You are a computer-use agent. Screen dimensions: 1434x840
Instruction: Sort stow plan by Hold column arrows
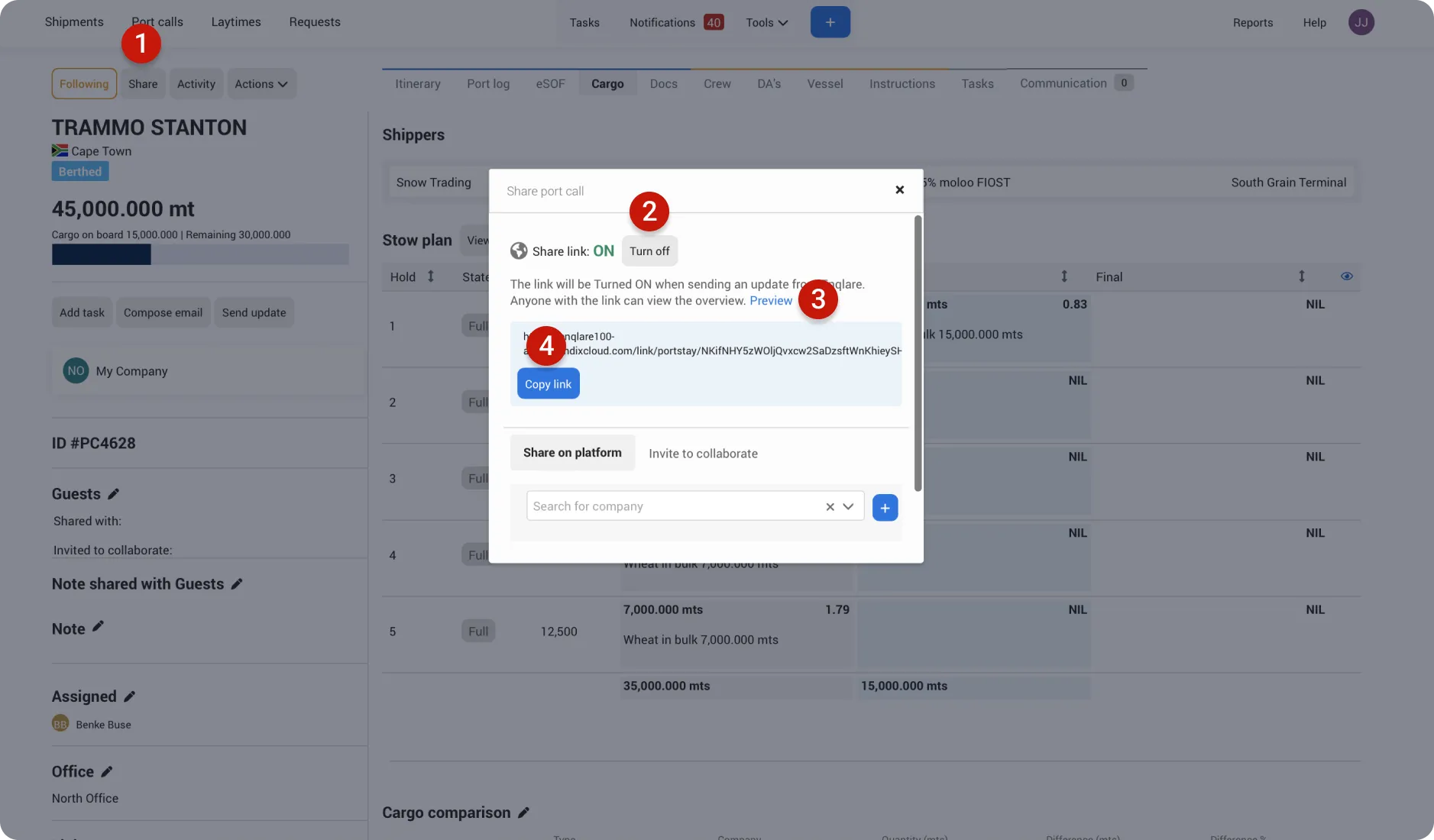(431, 276)
